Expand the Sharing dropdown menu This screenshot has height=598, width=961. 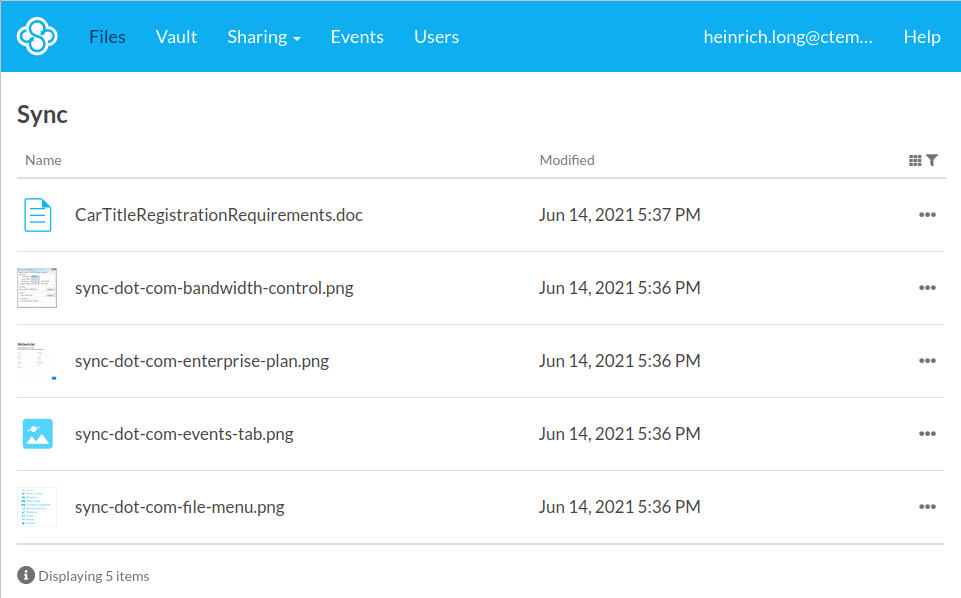(264, 37)
